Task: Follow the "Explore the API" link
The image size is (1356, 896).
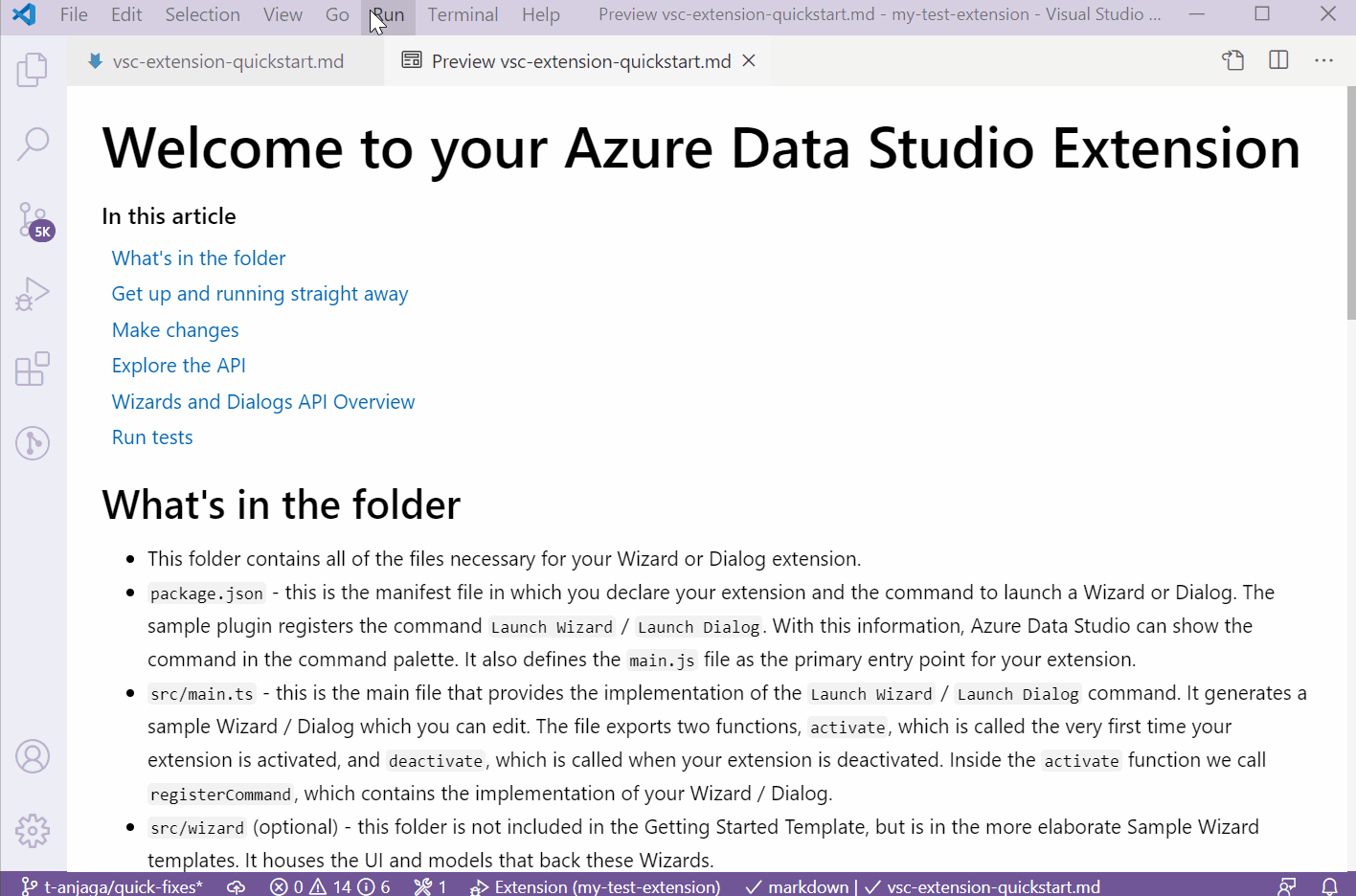Action: (178, 366)
